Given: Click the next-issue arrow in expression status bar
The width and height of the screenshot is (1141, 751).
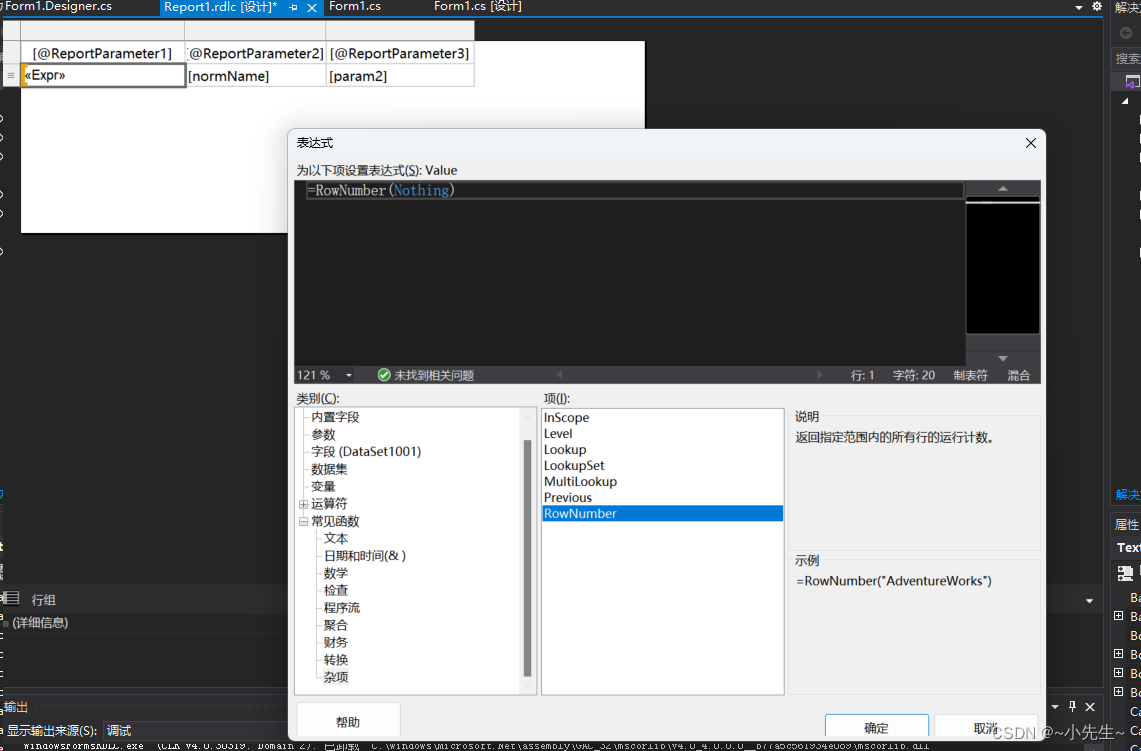Looking at the screenshot, I should coord(819,375).
